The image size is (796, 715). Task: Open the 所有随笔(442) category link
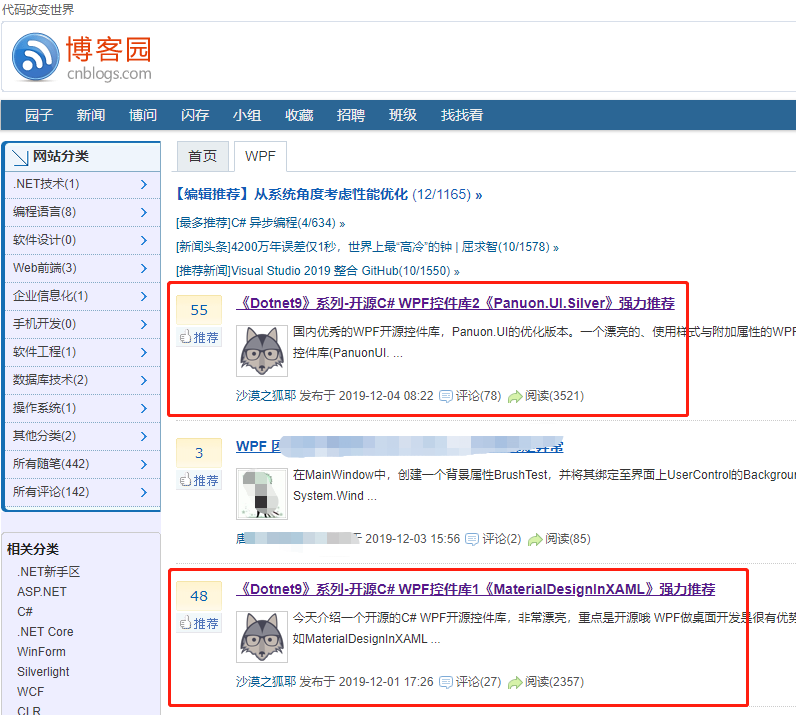(x=51, y=464)
